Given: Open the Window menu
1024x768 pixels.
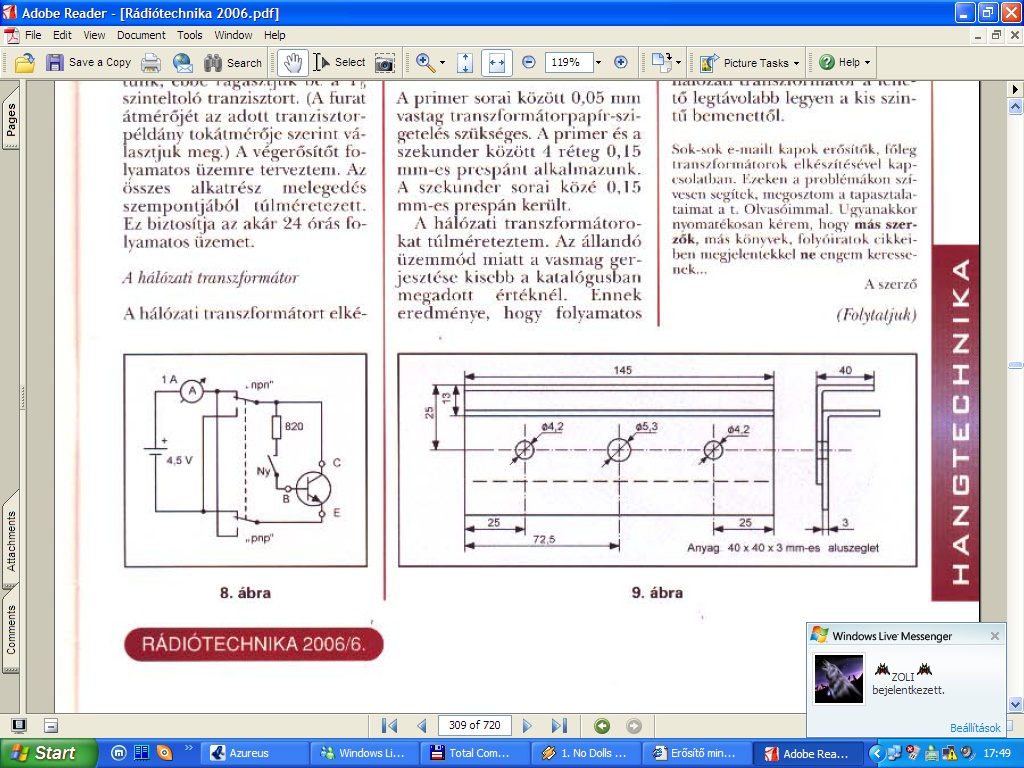Looking at the screenshot, I should click(233, 35).
